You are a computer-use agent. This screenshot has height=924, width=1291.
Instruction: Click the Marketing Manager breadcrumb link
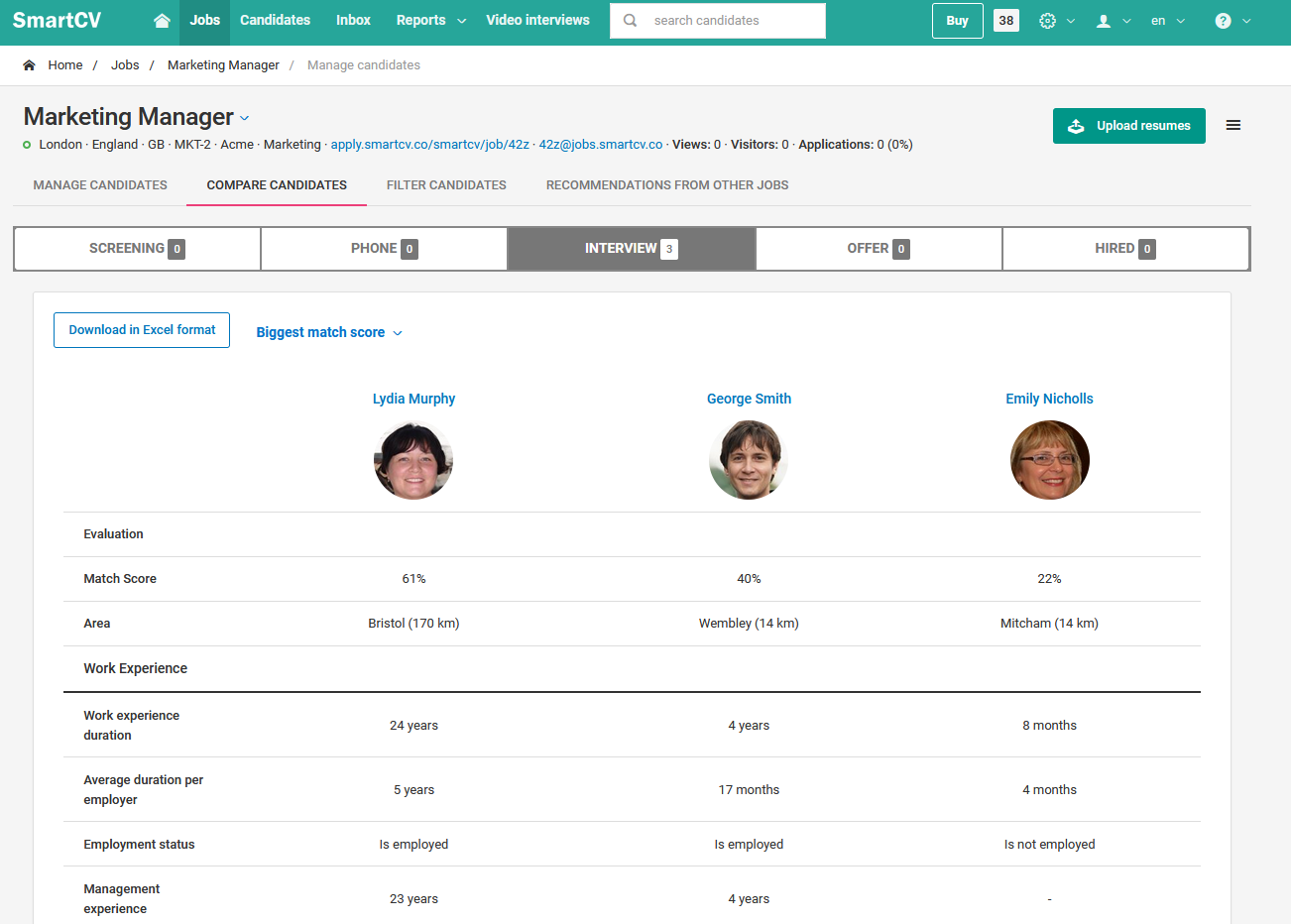[x=223, y=65]
